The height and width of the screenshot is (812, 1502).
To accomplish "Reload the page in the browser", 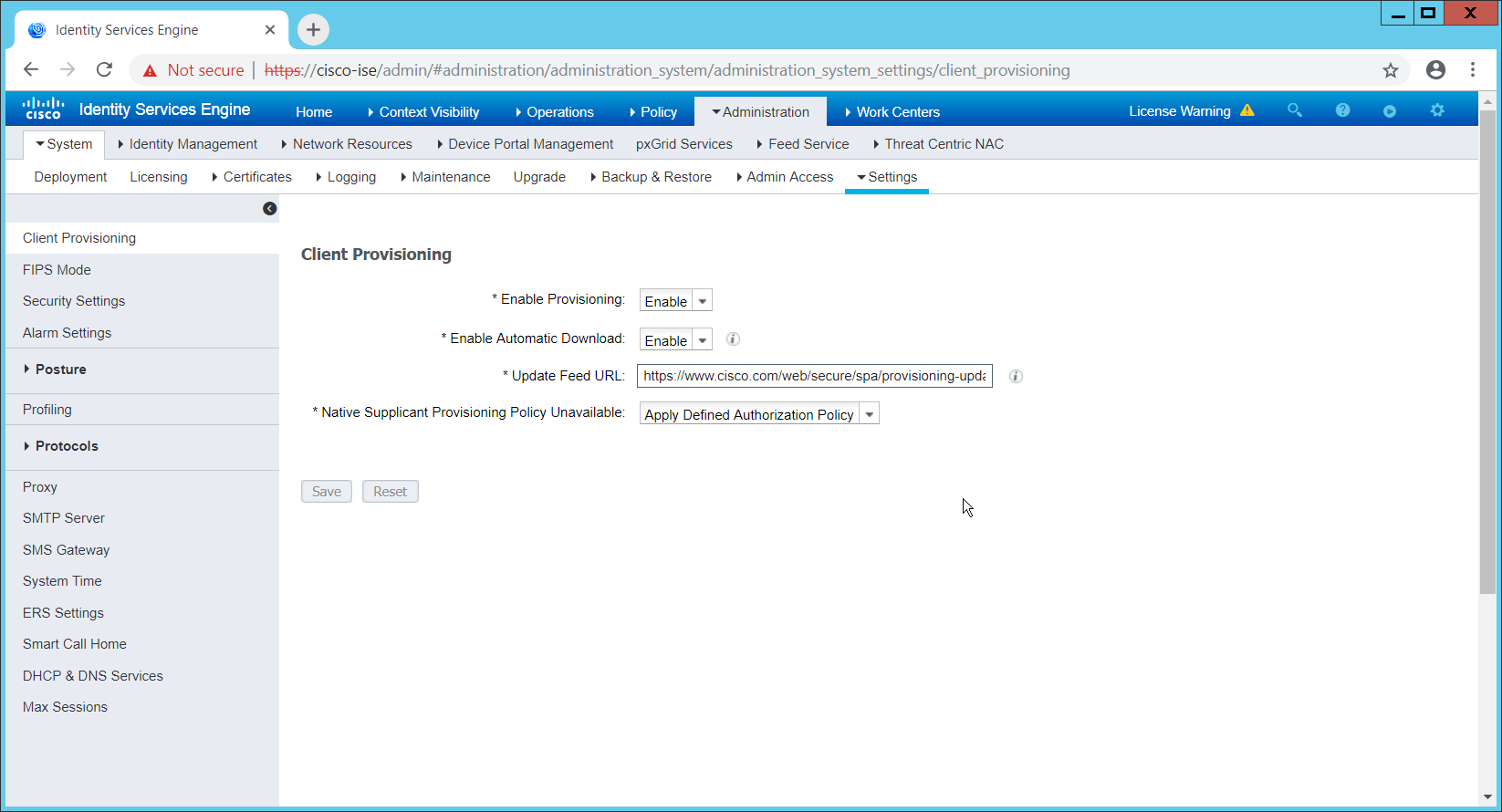I will 105,70.
